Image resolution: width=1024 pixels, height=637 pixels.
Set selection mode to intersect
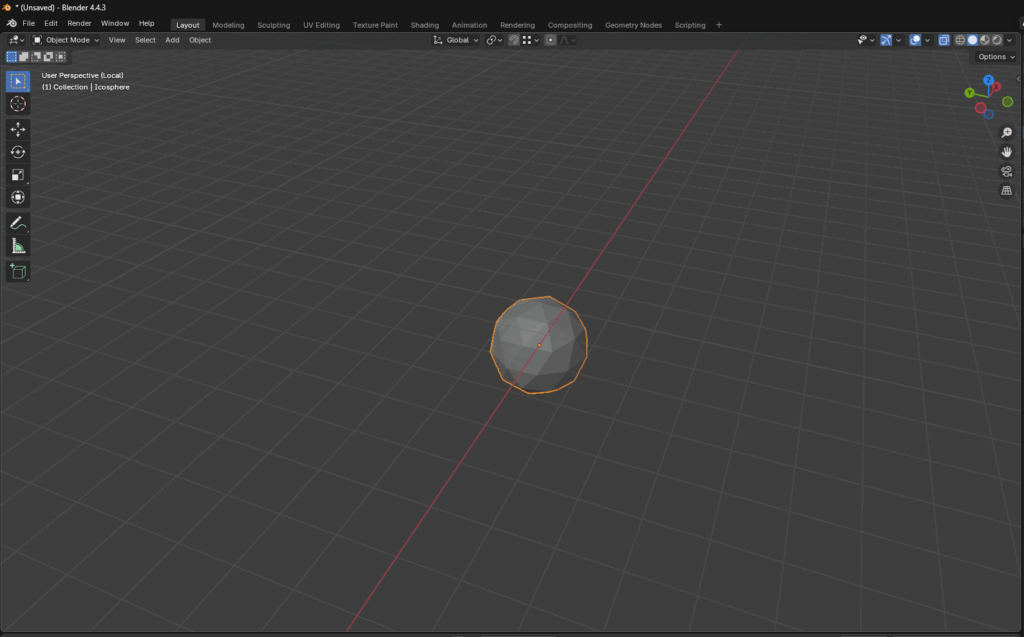coord(61,57)
